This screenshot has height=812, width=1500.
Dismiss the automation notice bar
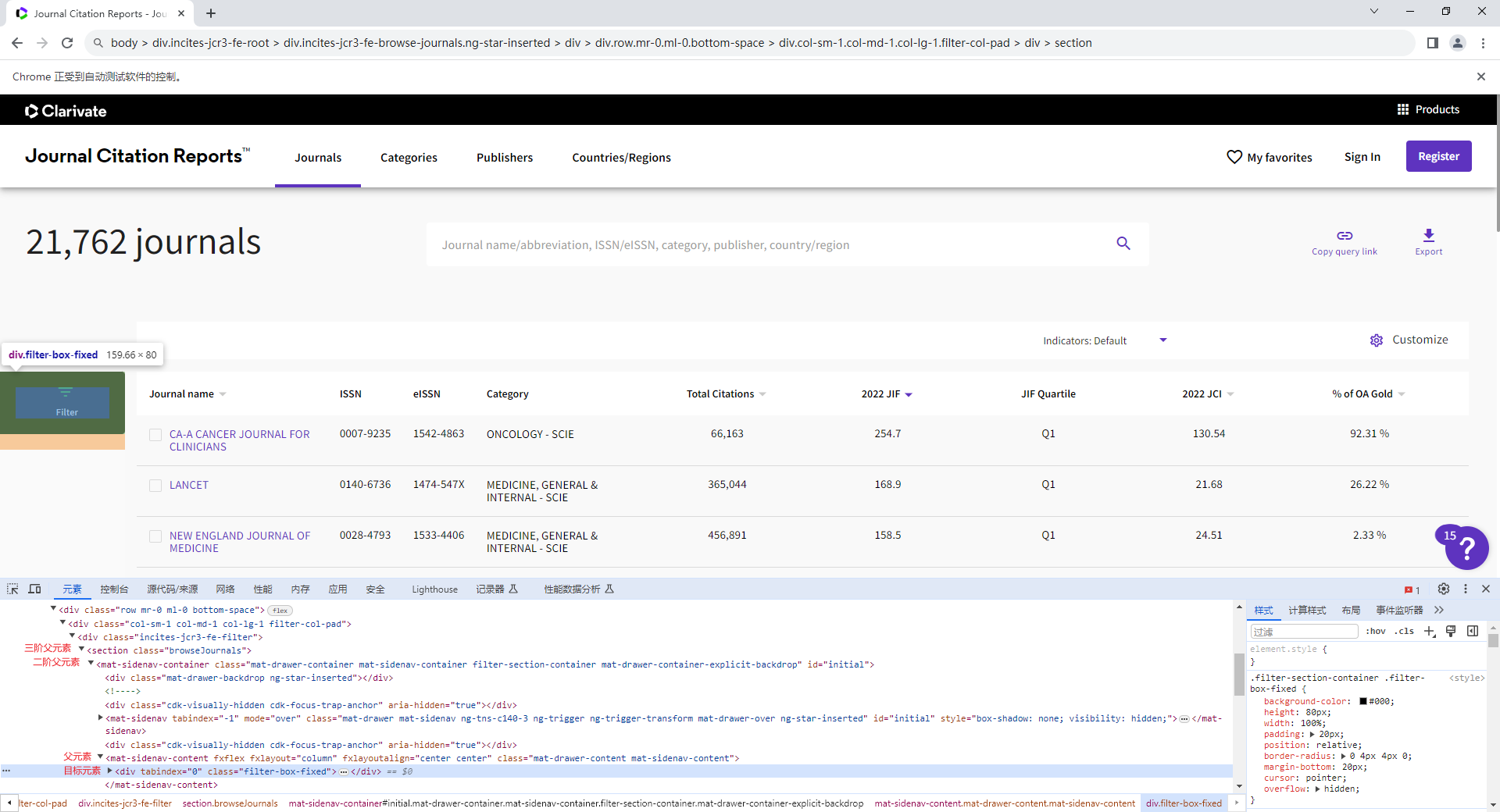1480,77
